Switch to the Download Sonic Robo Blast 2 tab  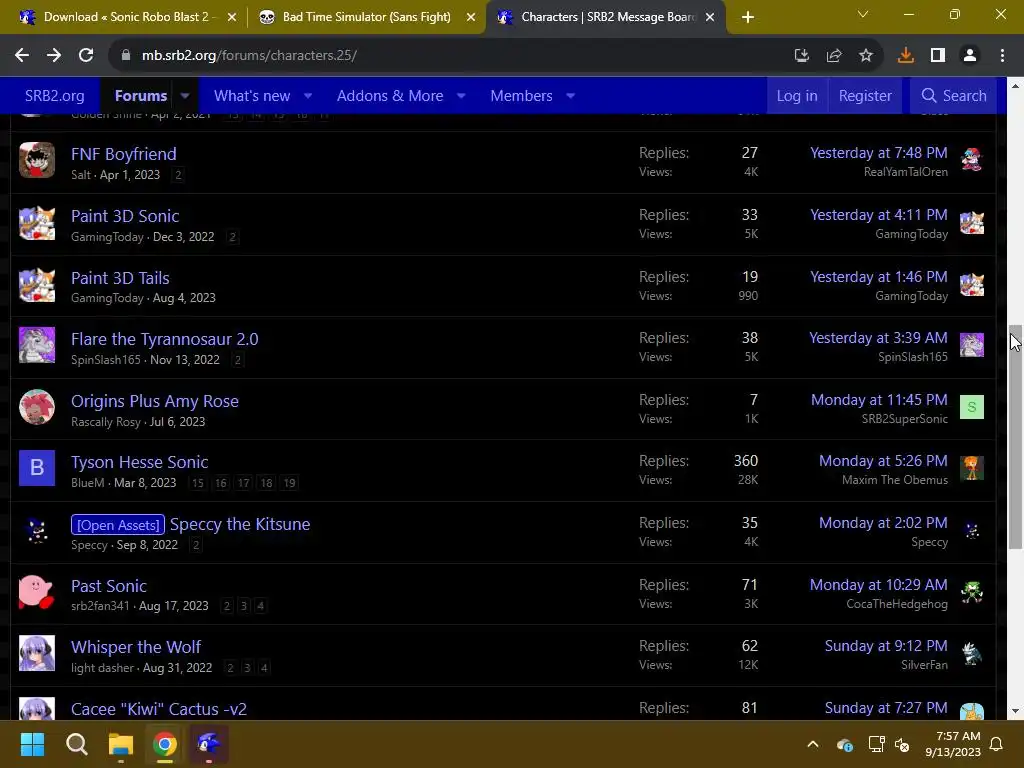pyautogui.click(x=127, y=17)
